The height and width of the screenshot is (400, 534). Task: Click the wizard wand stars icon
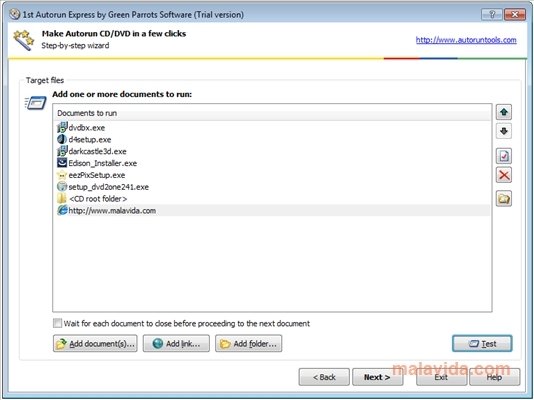(x=23, y=40)
